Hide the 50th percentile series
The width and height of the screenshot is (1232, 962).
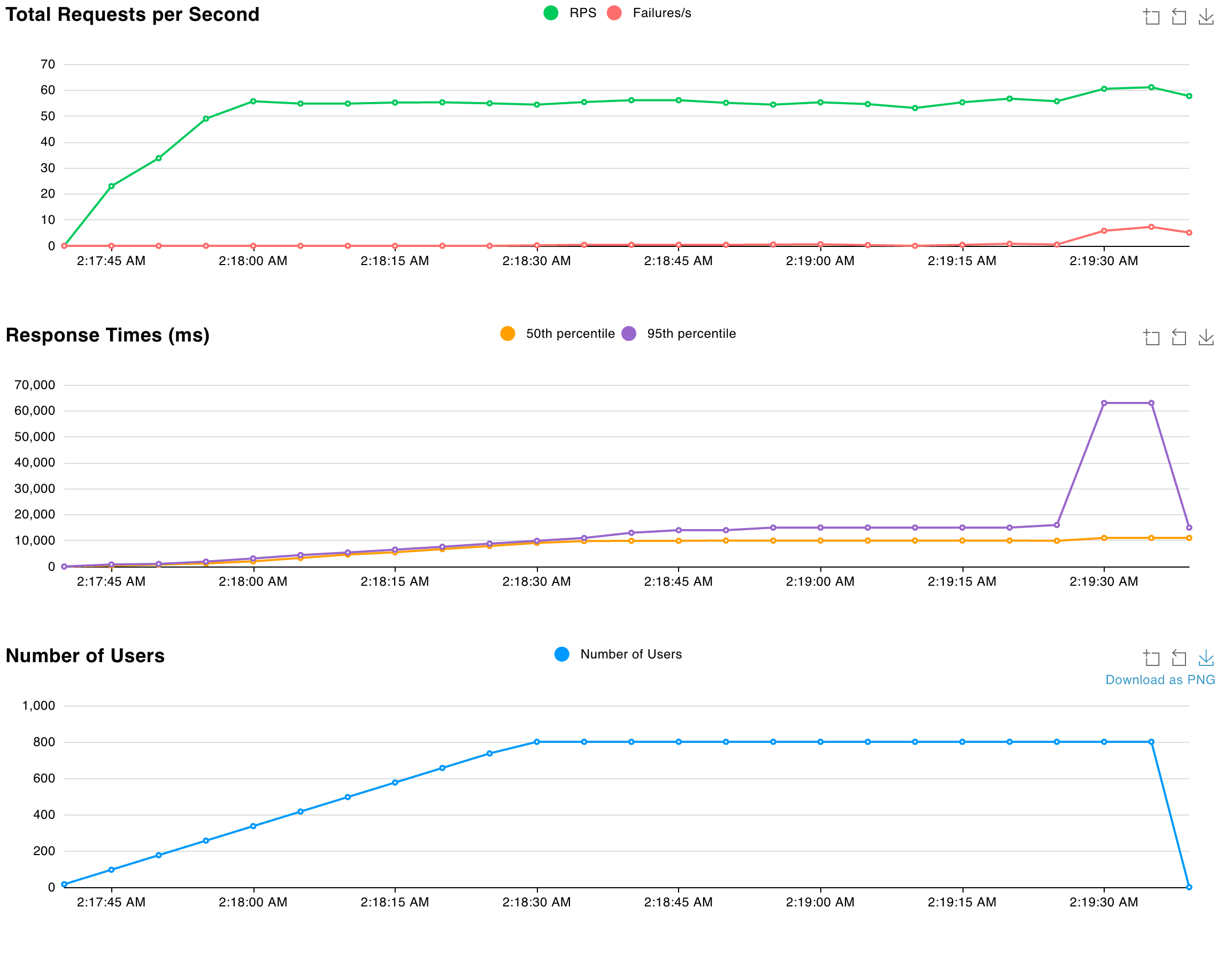point(569,334)
